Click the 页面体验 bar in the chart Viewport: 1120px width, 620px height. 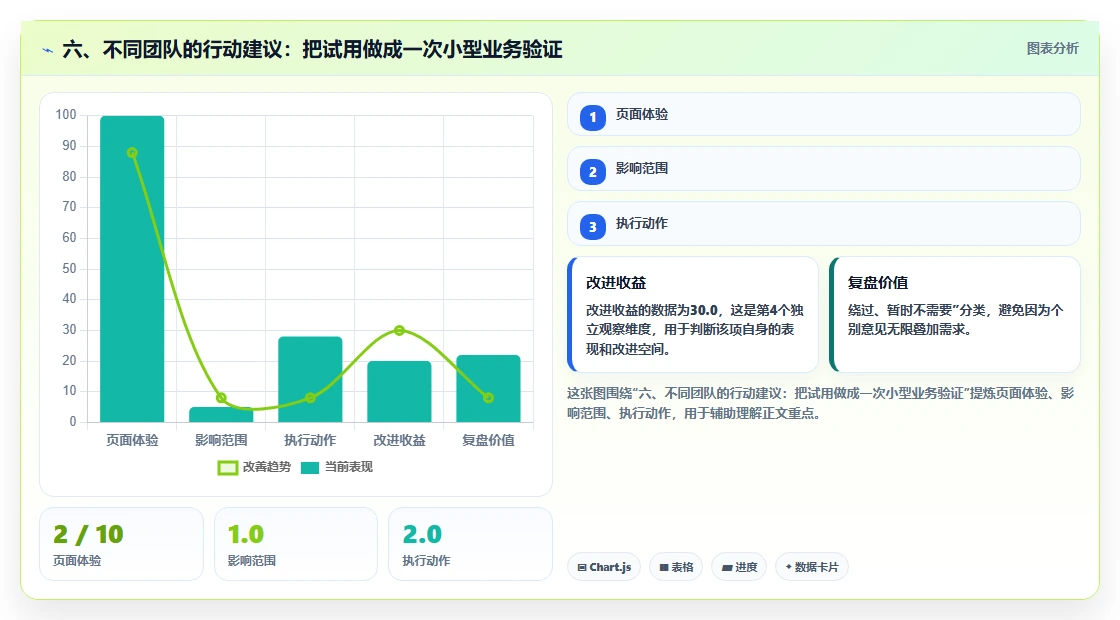pos(132,269)
